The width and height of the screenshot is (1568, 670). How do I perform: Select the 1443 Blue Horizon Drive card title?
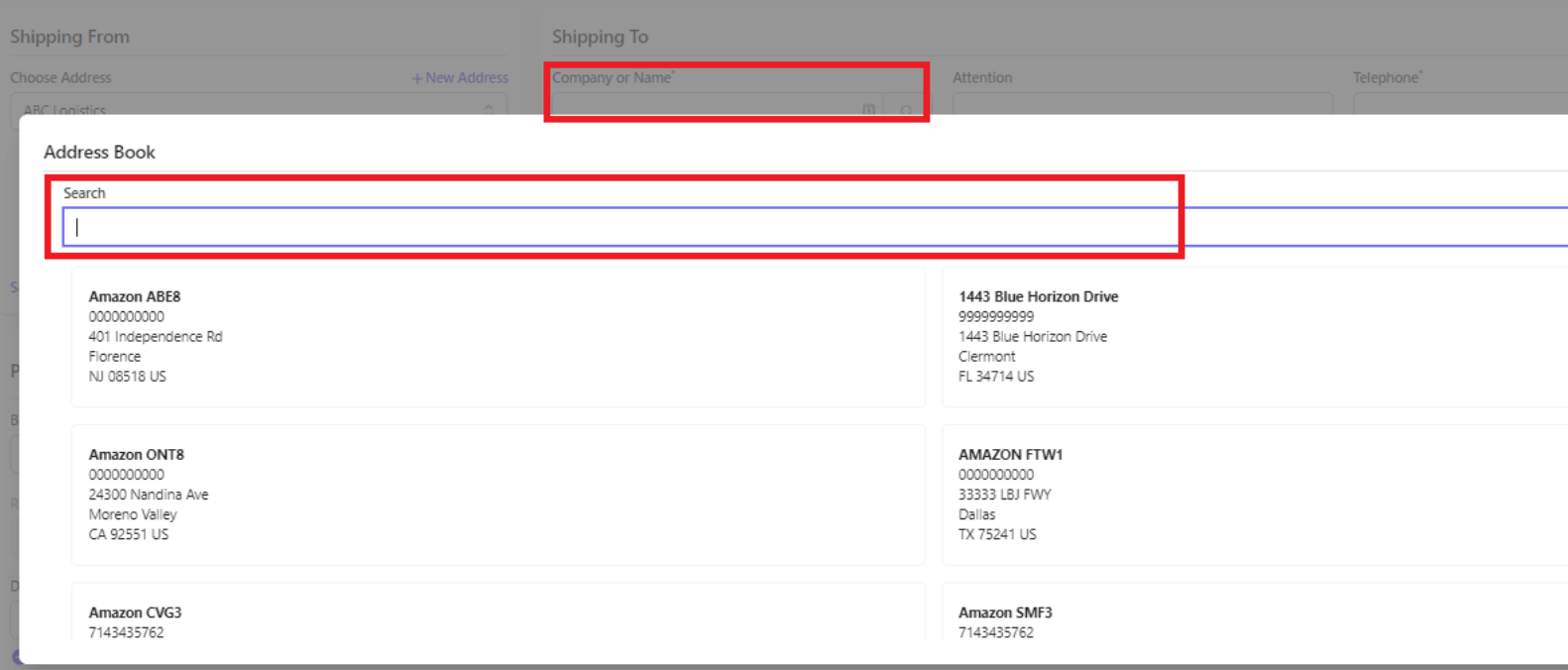[x=1038, y=296]
